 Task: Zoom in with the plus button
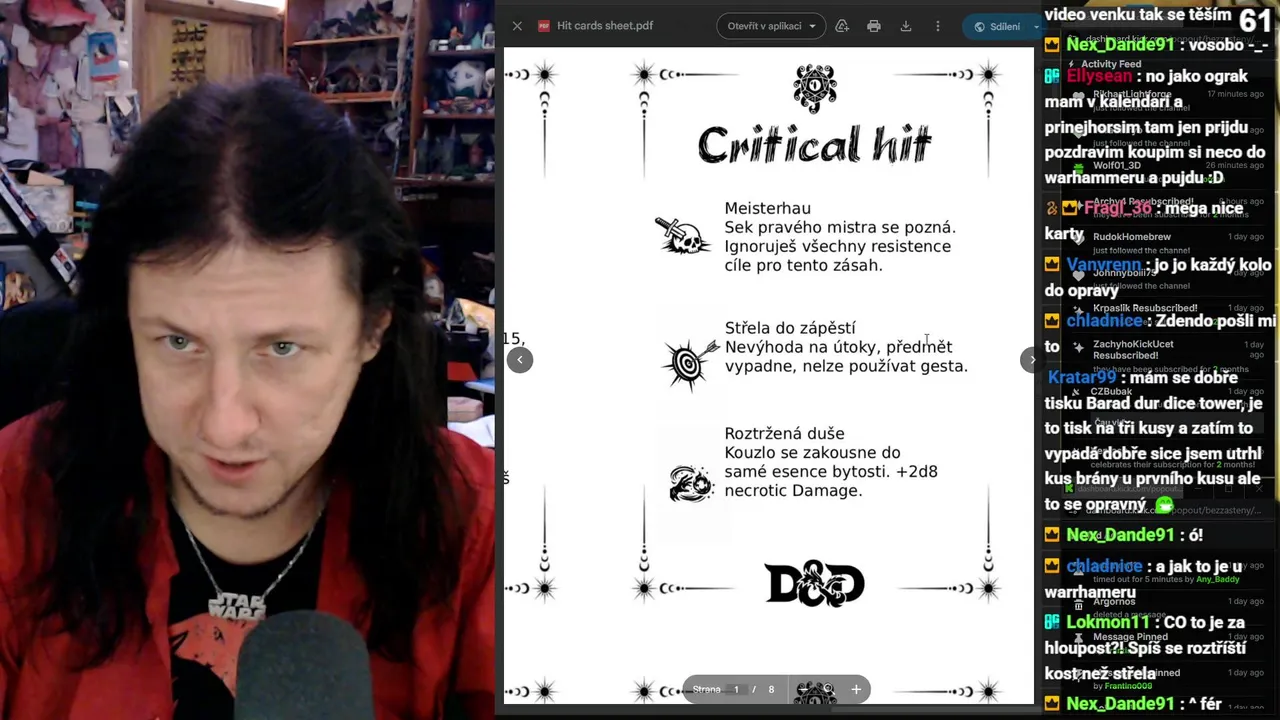pos(856,689)
